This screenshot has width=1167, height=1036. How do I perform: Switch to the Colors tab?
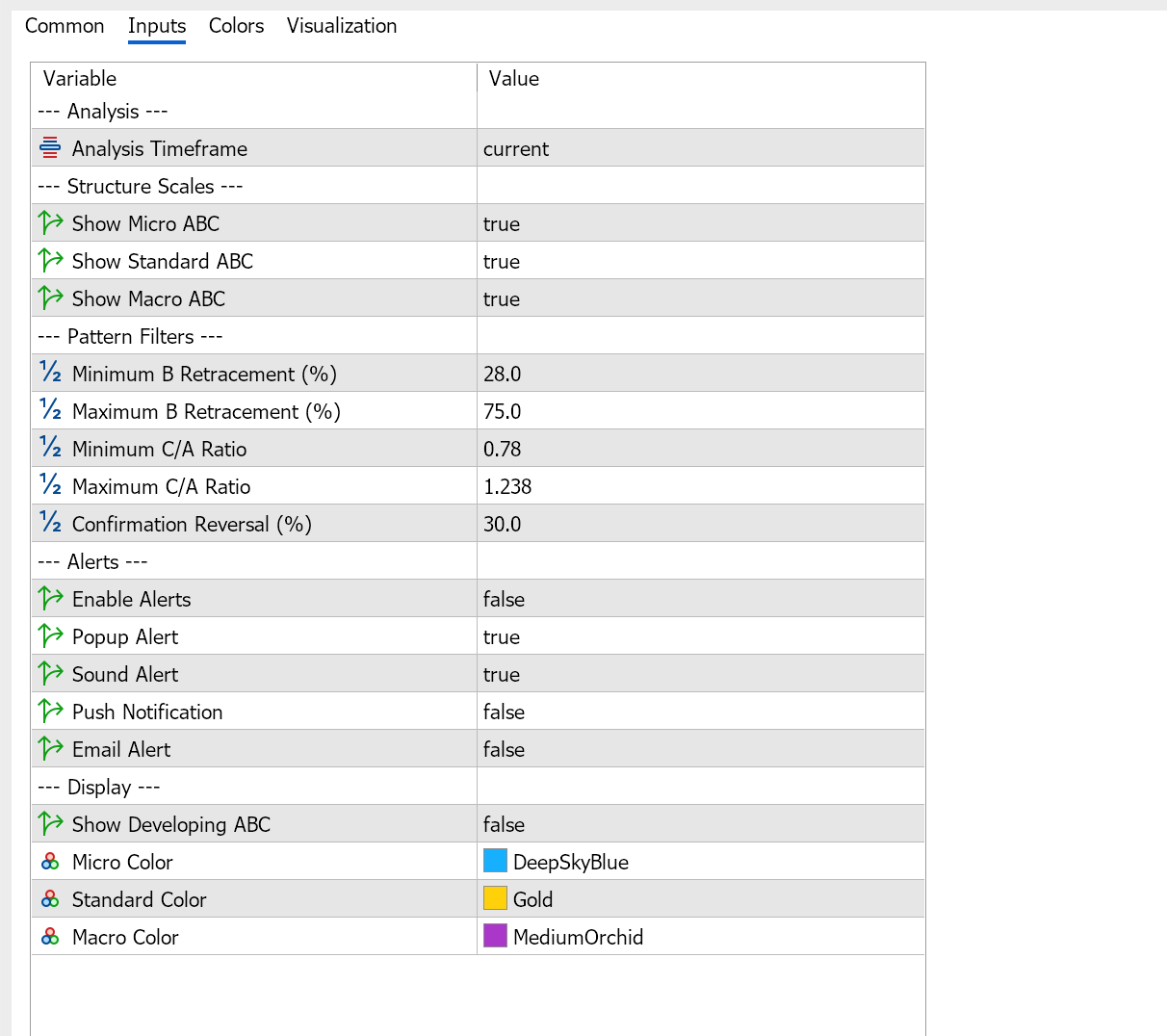tap(236, 26)
